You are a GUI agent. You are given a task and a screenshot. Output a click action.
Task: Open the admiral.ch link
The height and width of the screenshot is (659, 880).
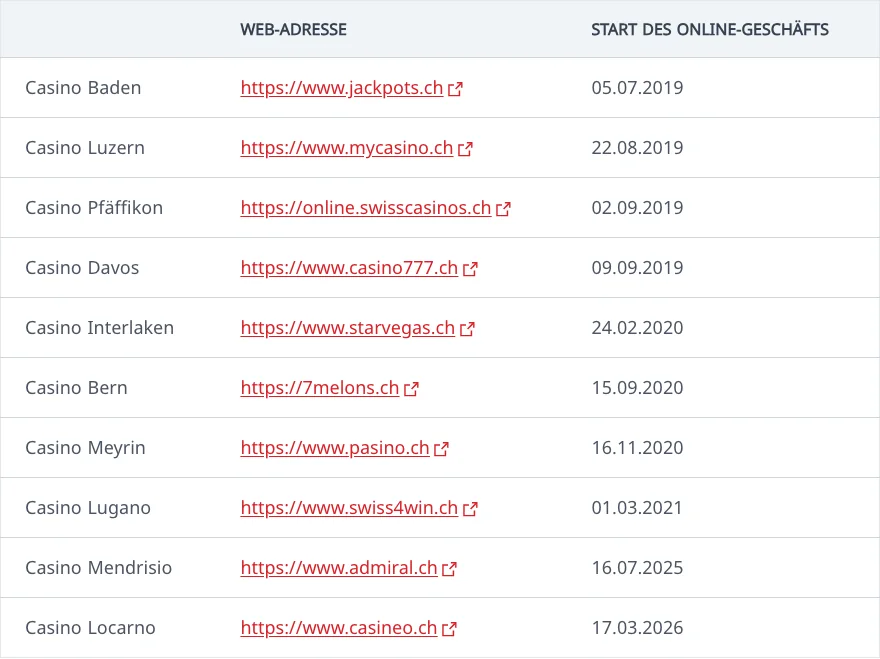pyautogui.click(x=339, y=569)
